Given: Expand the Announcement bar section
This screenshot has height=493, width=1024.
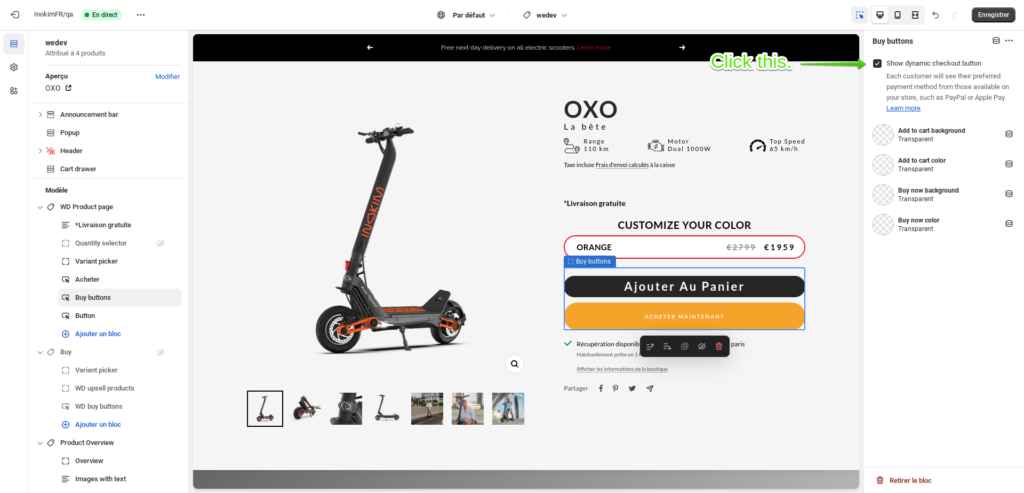Looking at the screenshot, I should click(x=40, y=114).
